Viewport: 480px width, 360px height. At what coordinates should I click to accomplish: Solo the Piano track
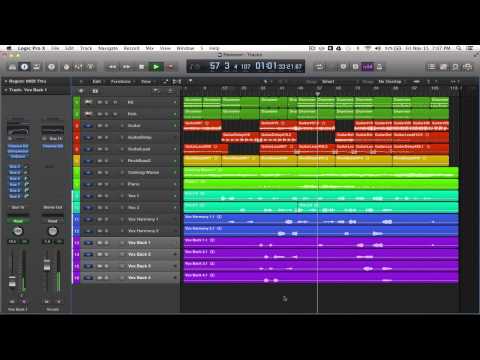click(x=106, y=184)
